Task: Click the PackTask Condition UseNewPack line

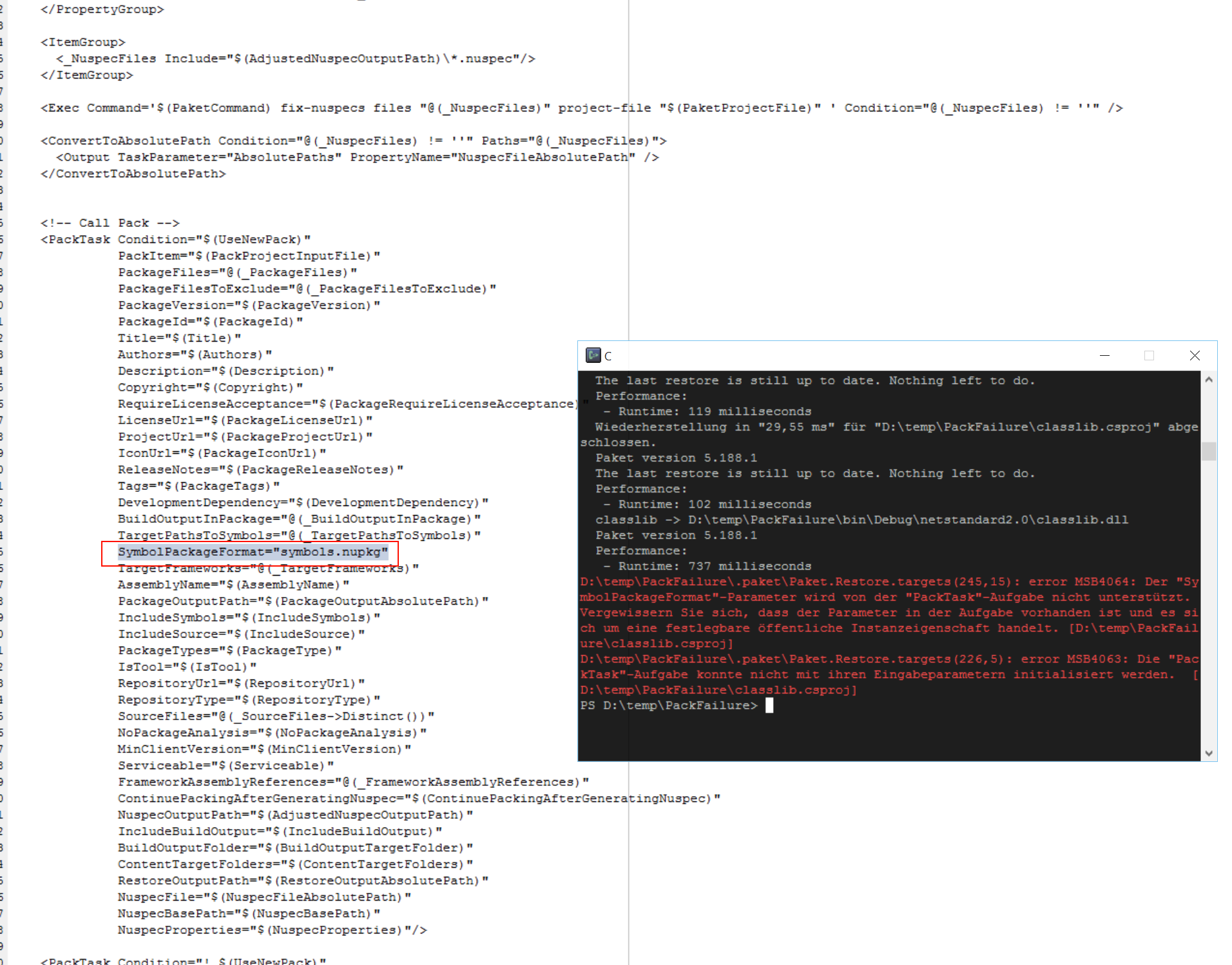Action: point(174,239)
